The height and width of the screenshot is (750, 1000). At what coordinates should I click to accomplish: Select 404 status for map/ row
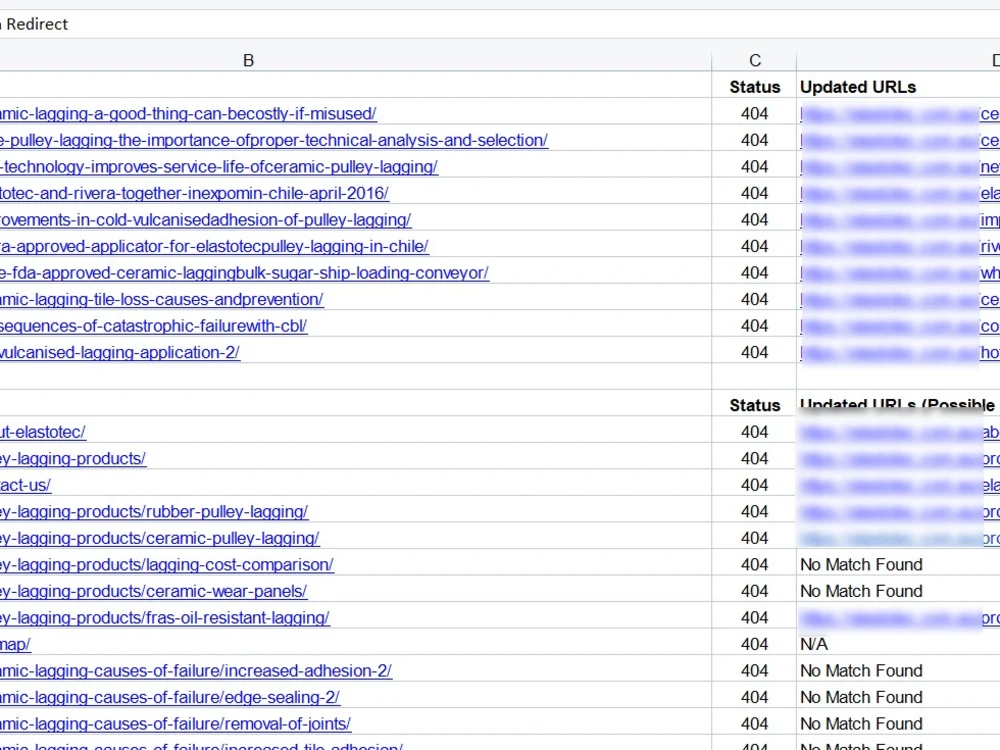click(x=754, y=645)
